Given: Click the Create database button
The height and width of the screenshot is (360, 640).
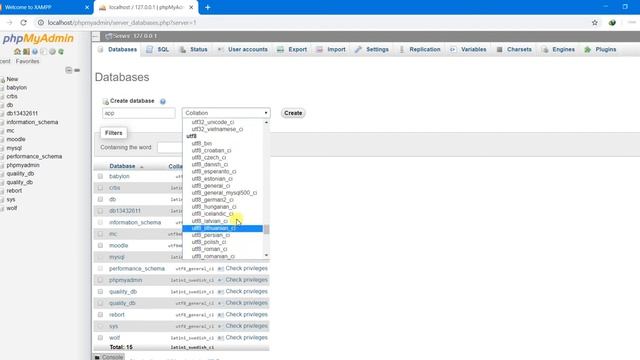Looking at the screenshot, I should 293,113.
